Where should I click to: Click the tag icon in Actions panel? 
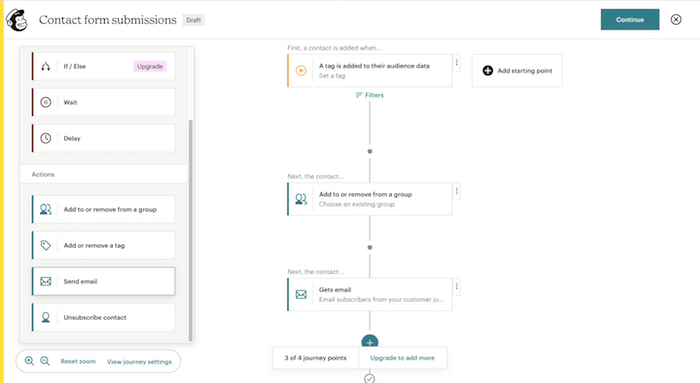[46, 245]
